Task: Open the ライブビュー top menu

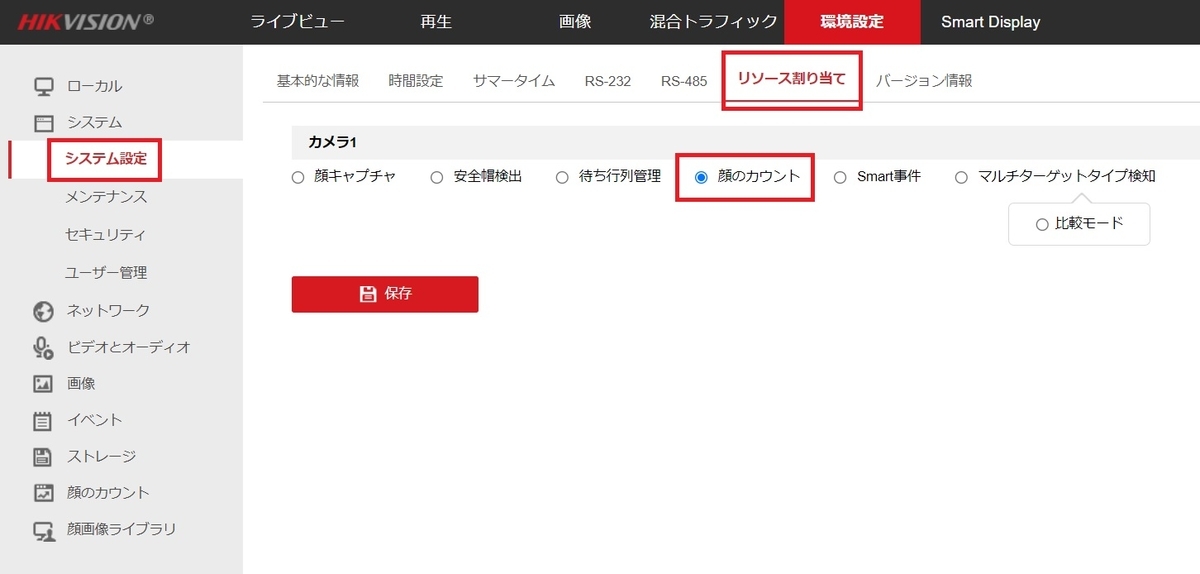Action: click(298, 21)
